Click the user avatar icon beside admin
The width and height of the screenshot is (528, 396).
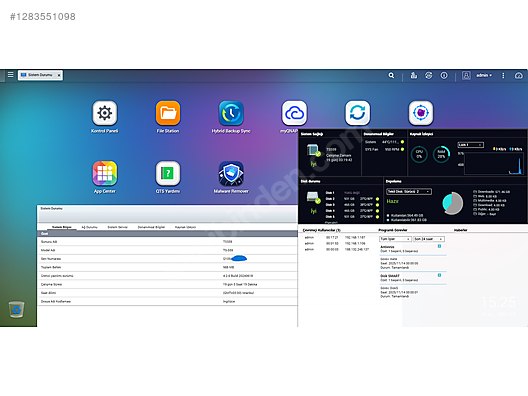[x=466, y=75]
